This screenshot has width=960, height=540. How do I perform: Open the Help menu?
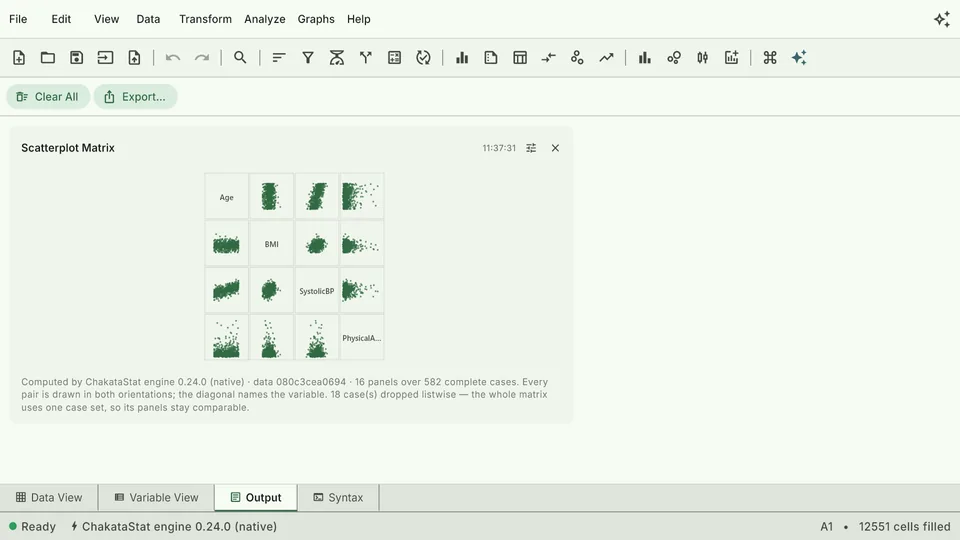pyautogui.click(x=359, y=19)
